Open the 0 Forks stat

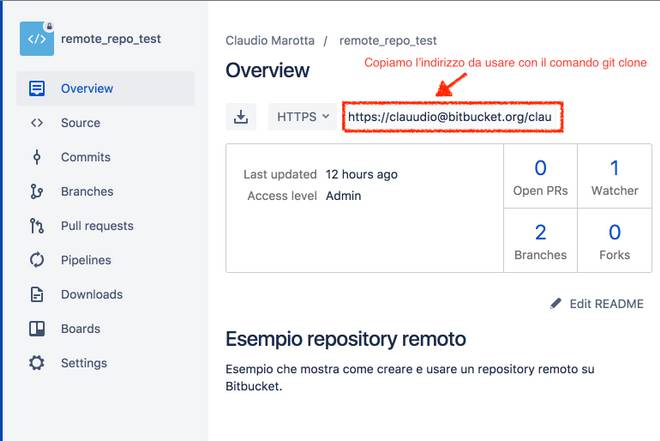pos(614,241)
